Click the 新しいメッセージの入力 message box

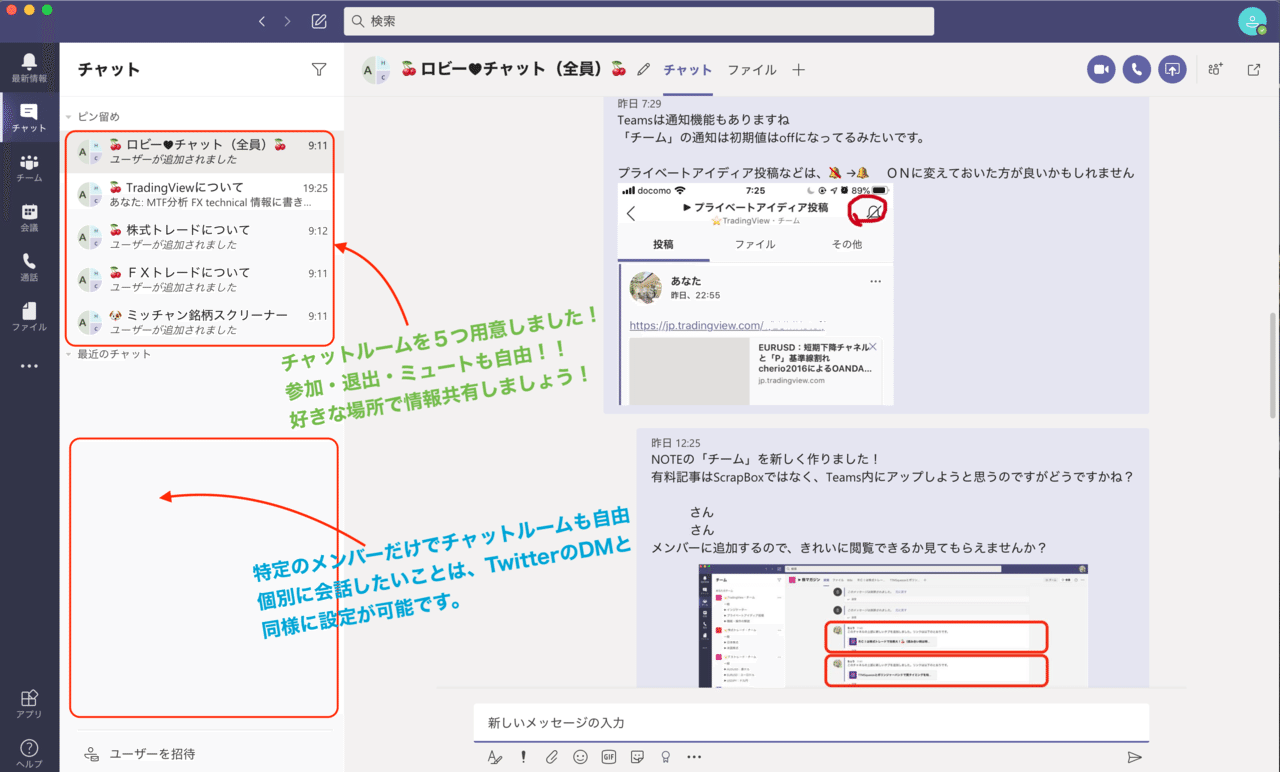811,722
